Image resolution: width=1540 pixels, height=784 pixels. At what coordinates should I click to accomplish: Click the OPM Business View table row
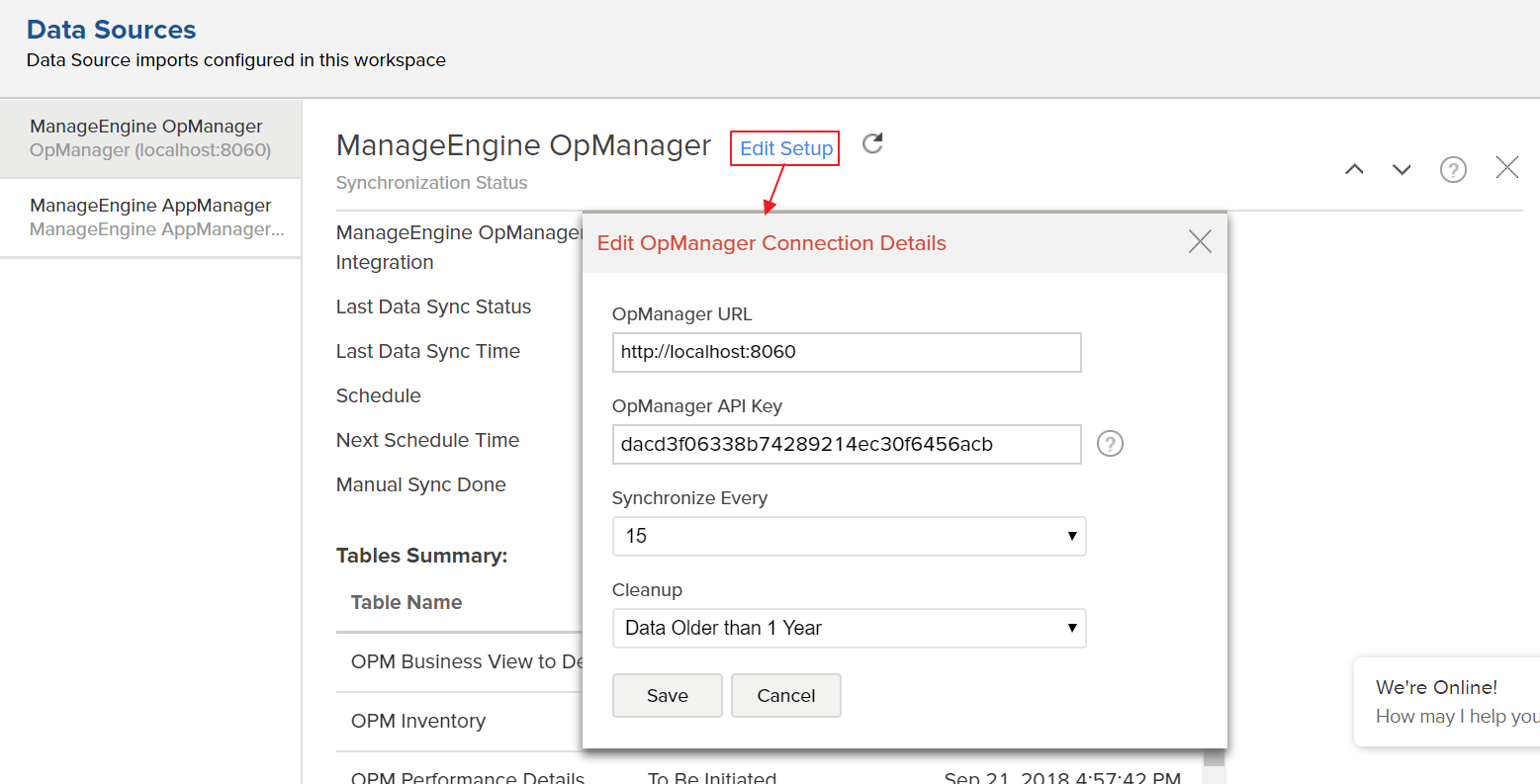(459, 661)
